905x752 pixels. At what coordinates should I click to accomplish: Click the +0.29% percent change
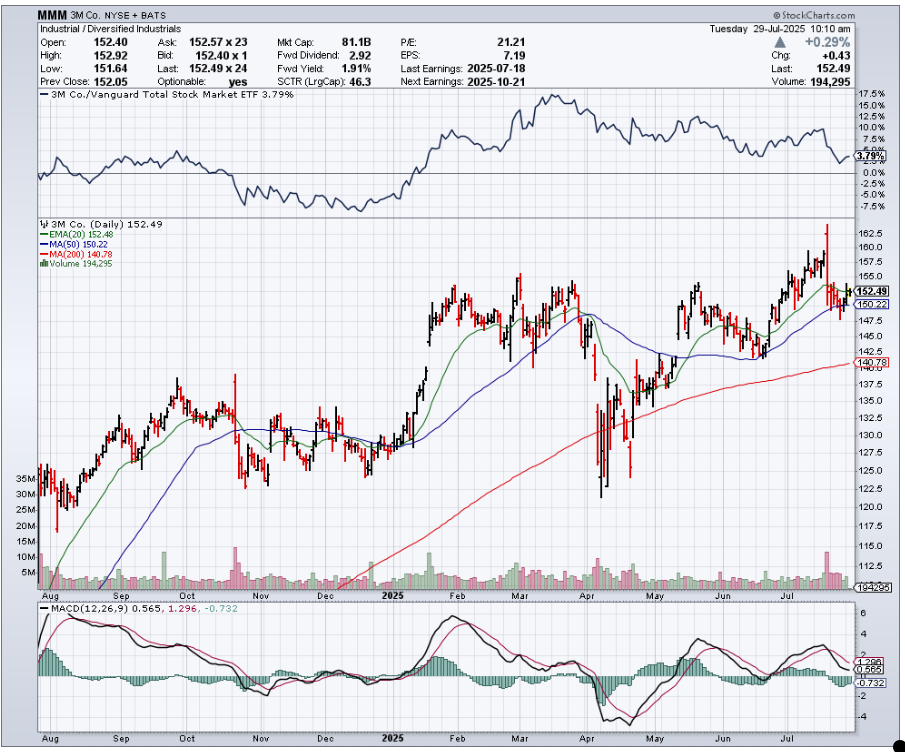[x=828, y=42]
